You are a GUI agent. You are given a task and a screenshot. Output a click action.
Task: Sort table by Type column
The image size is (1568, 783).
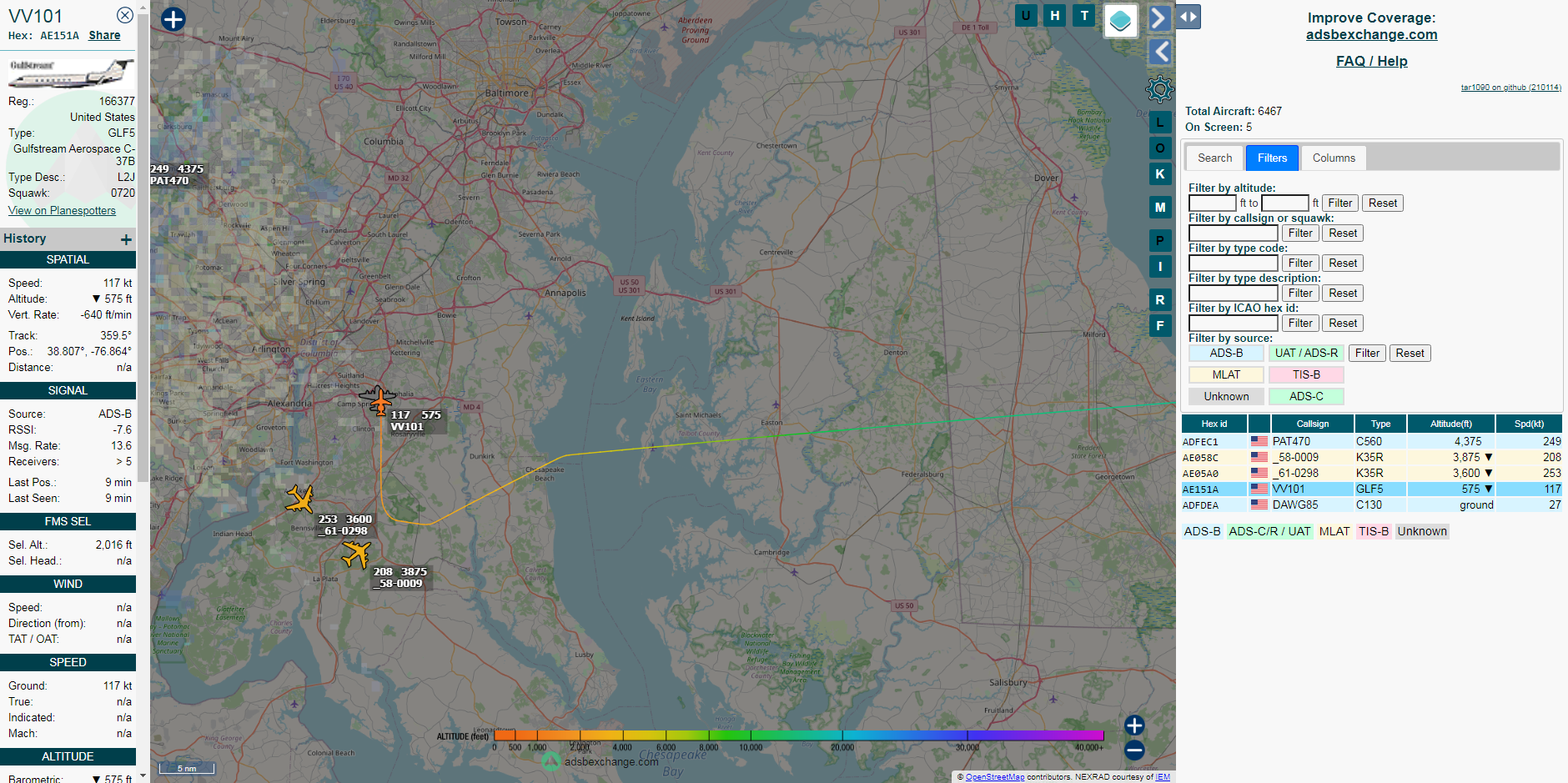(1380, 424)
